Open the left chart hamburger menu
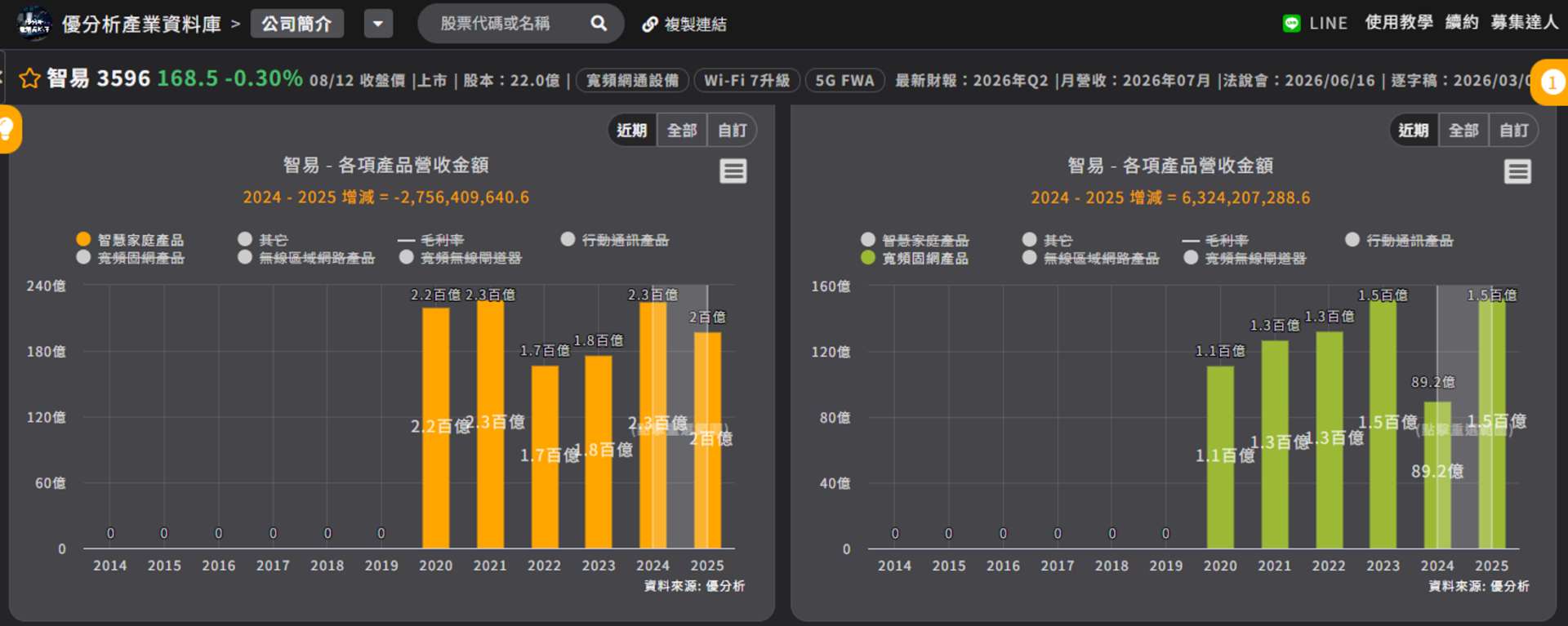 tap(733, 171)
